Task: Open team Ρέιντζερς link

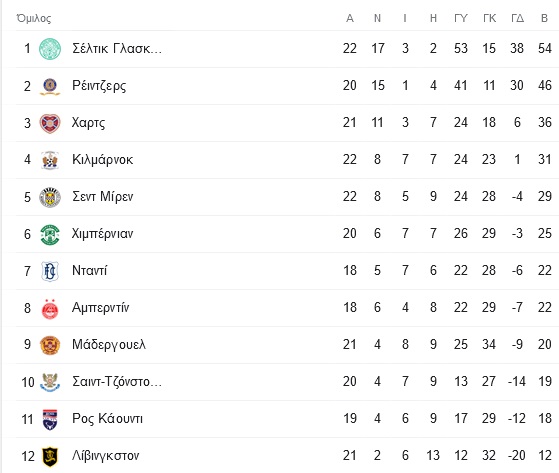Action: [x=99, y=86]
